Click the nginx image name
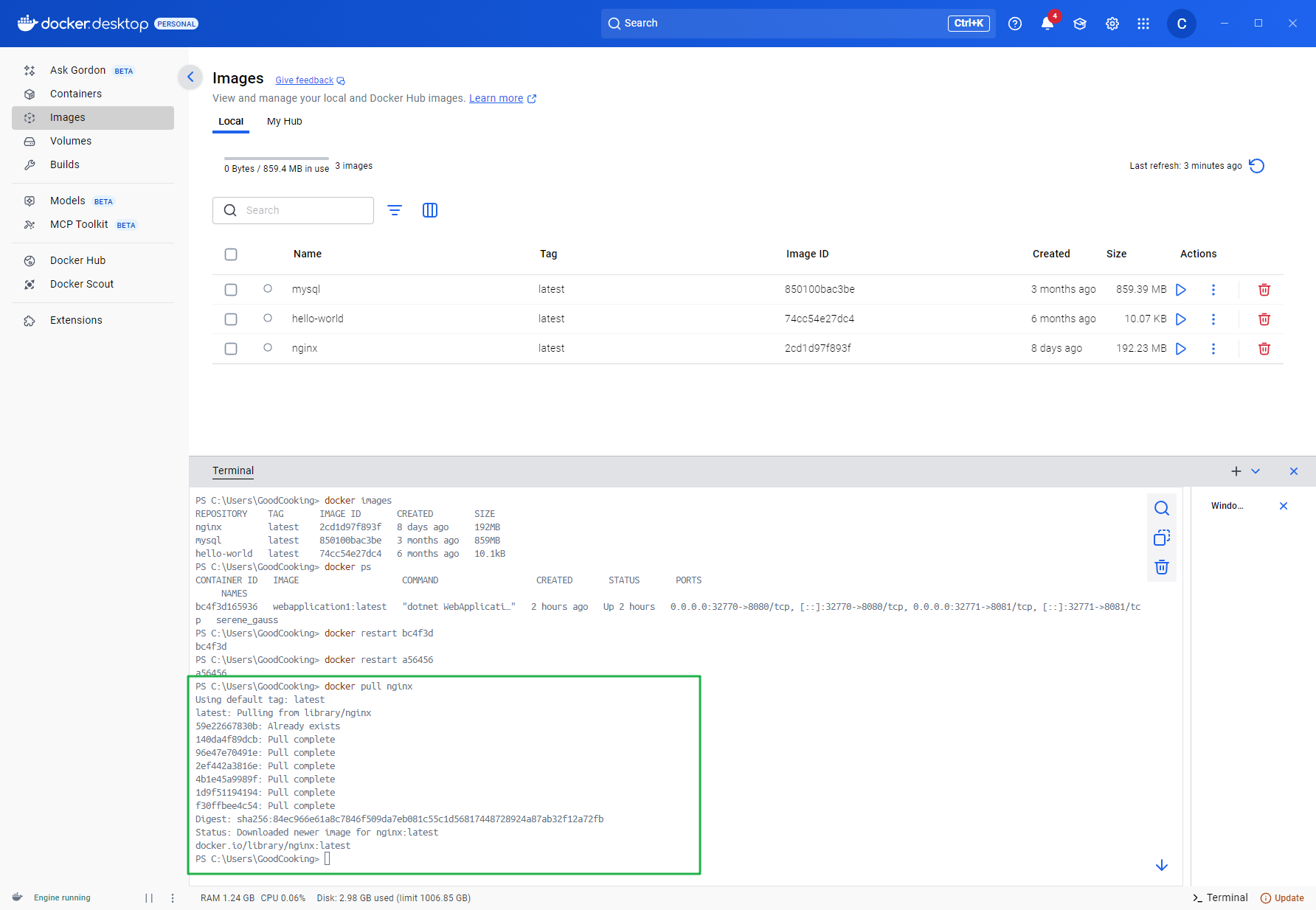 pyautogui.click(x=305, y=348)
